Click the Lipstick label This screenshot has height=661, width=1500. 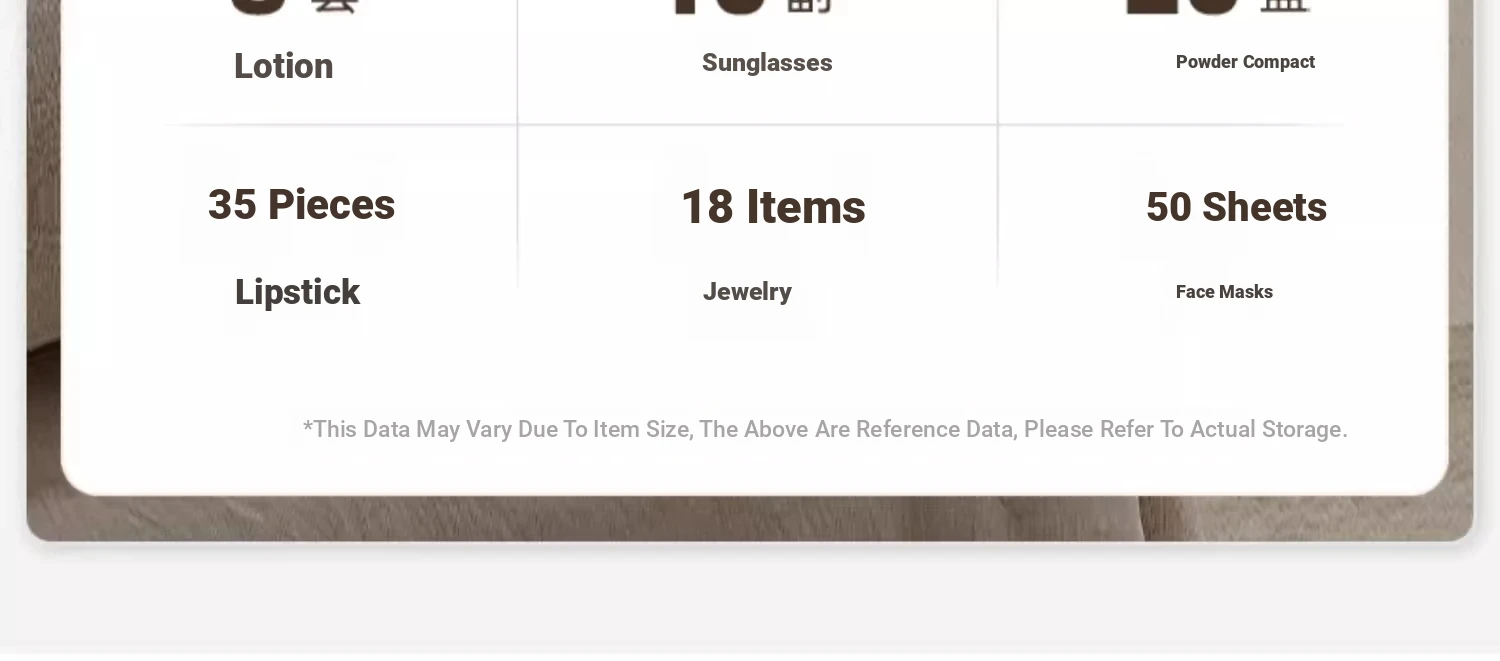[297, 293]
